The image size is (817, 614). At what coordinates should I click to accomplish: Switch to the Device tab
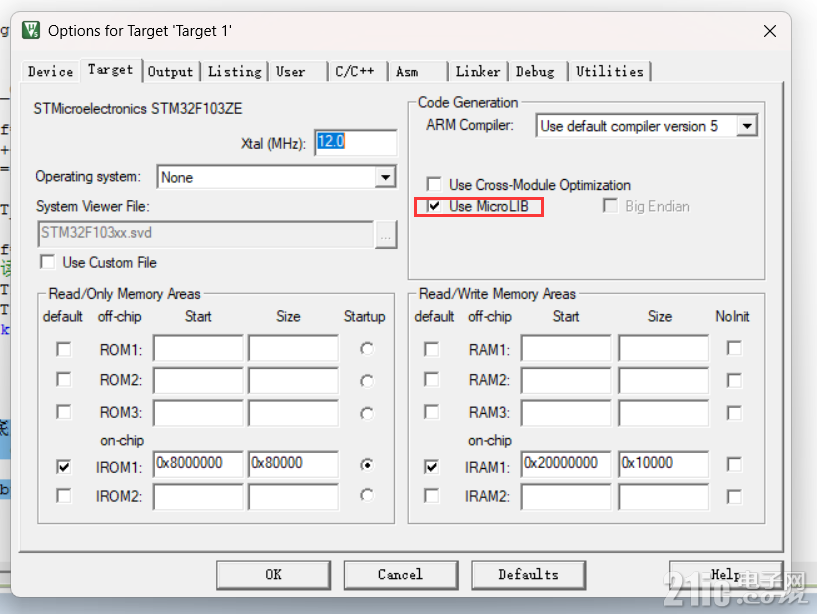51,71
